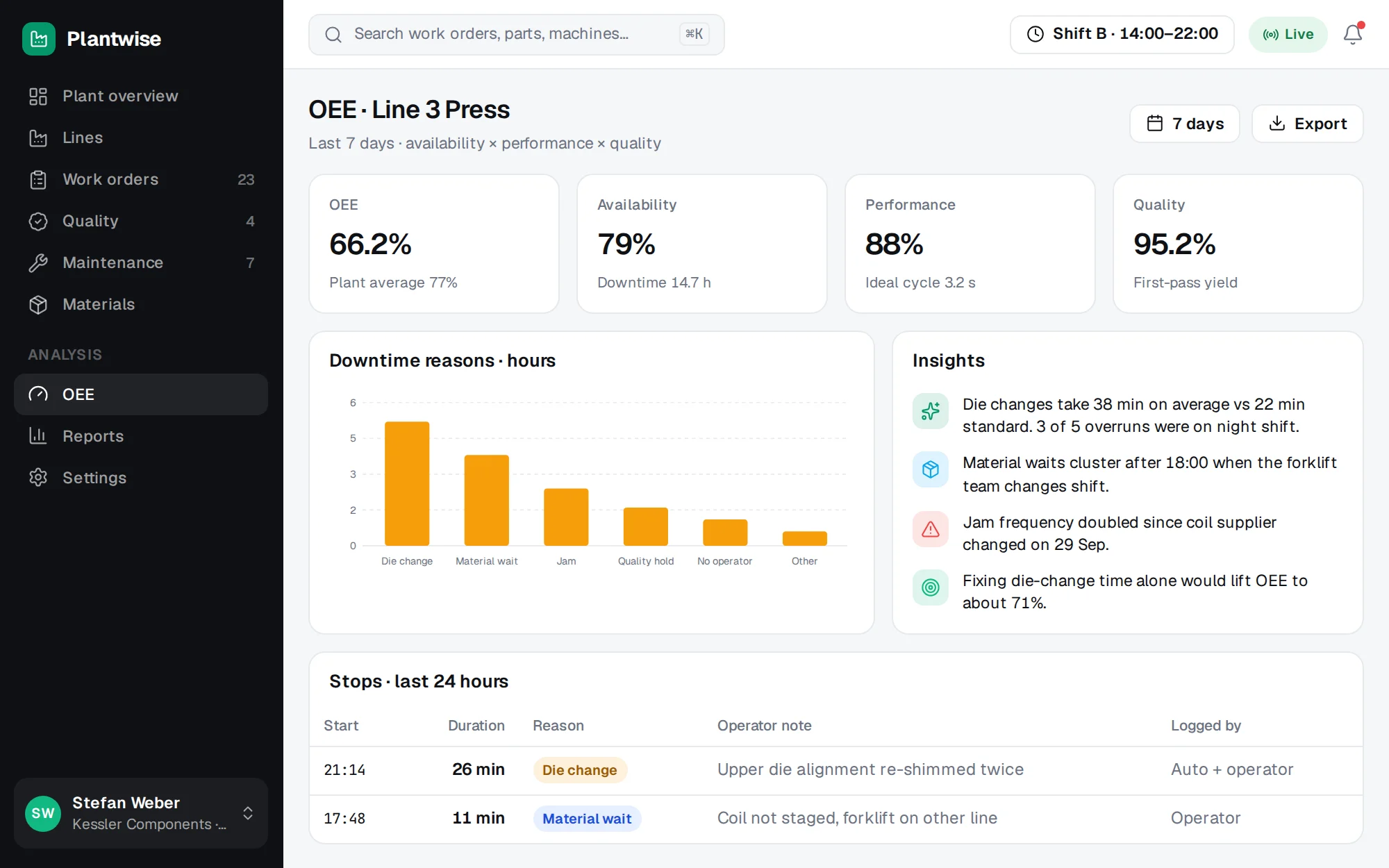The image size is (1389, 868).
Task: Select the 21:14 stop start time
Action: [x=344, y=770]
